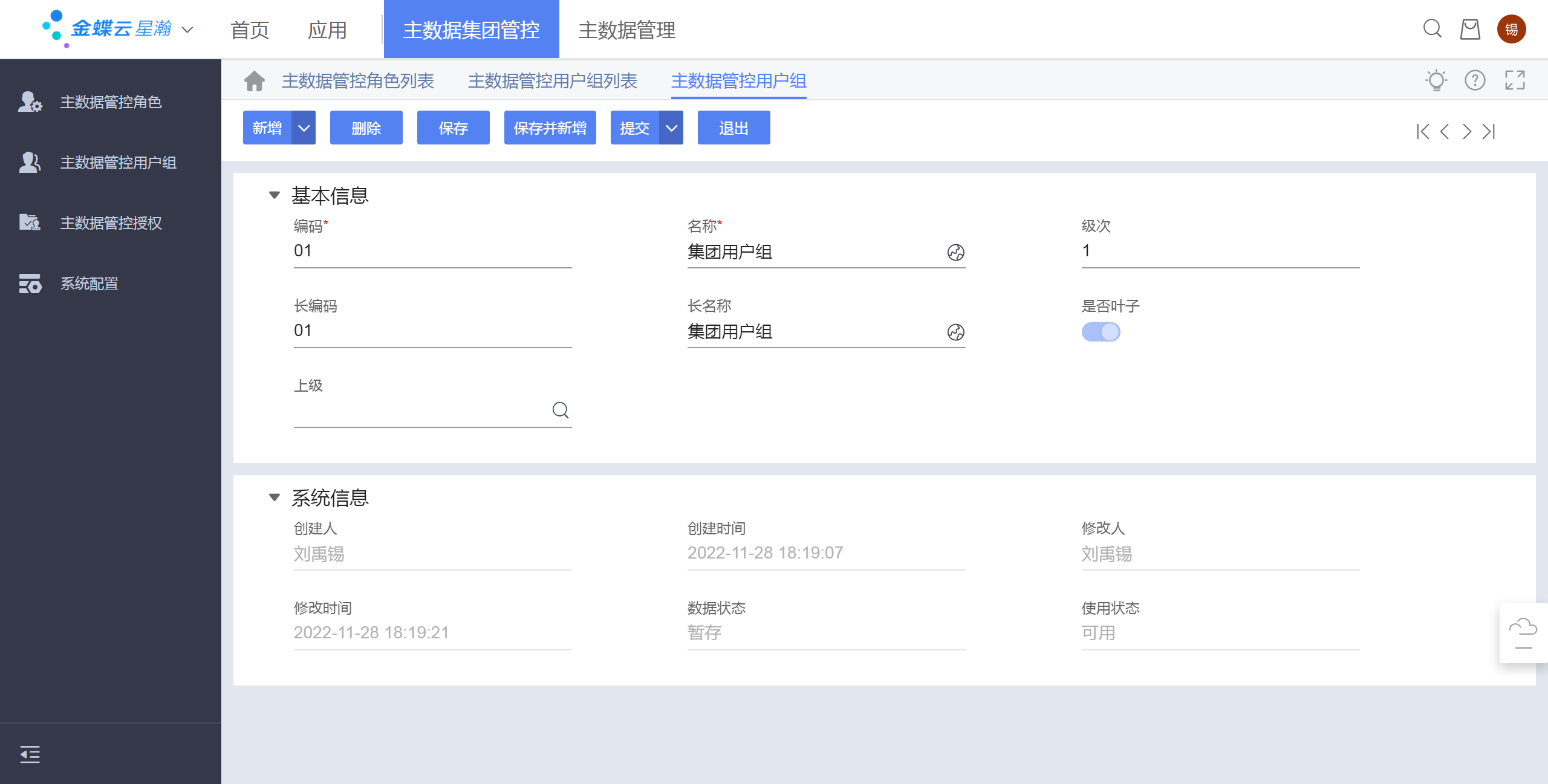Click the 修改时间 value 2022-11-28 18:19:21
The height and width of the screenshot is (784, 1548).
371,633
